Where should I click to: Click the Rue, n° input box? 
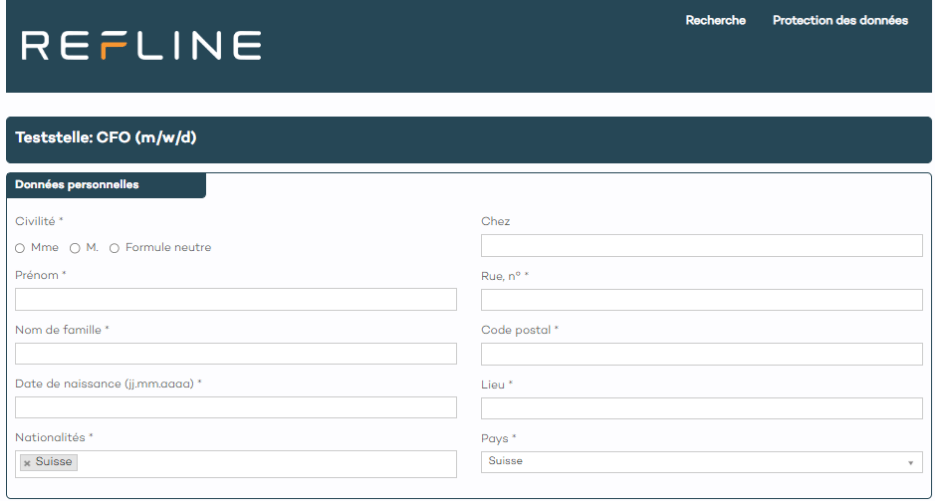click(x=701, y=299)
